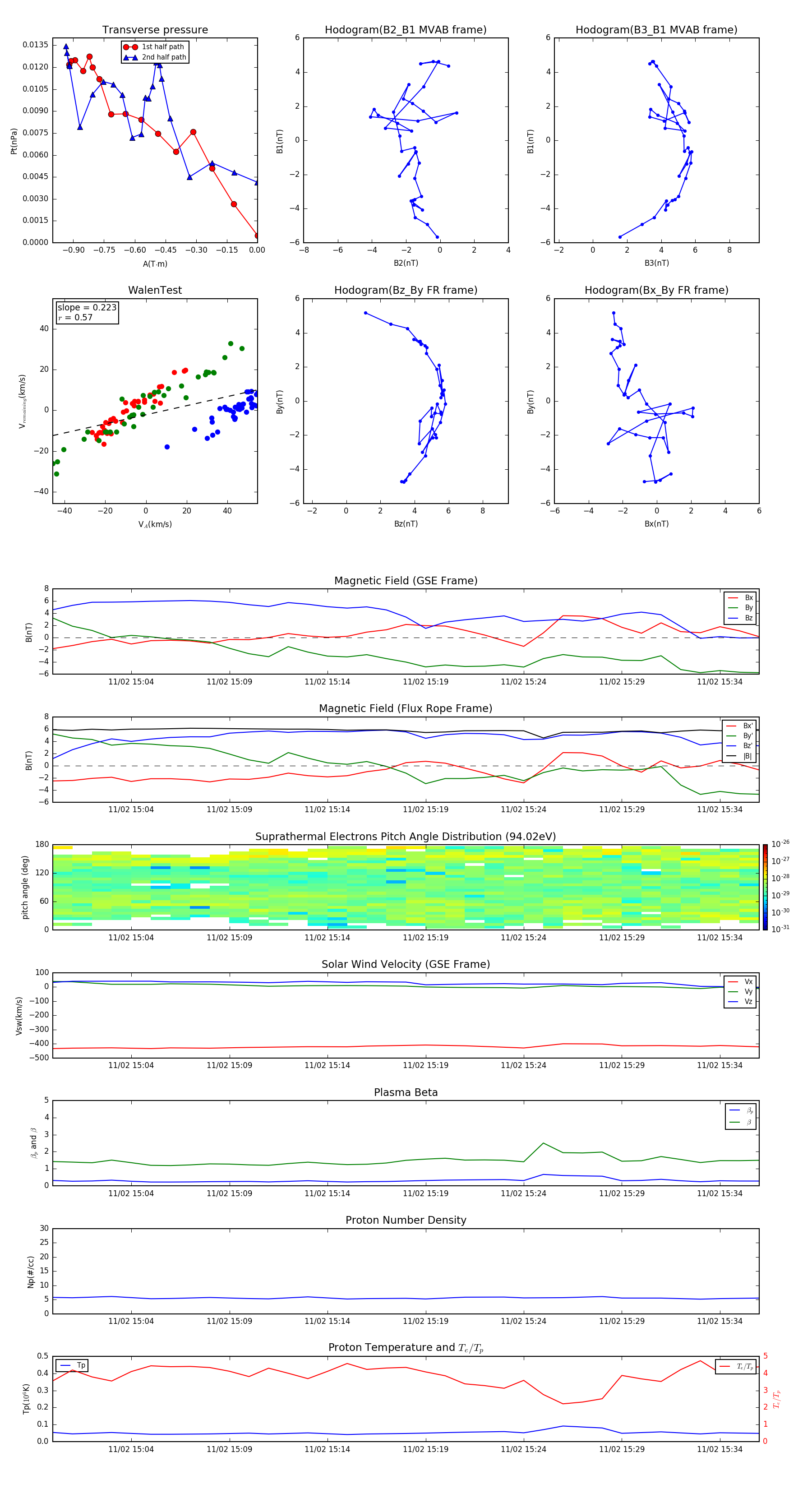812x1489 pixels.
Task: Click the 'r = 0.57' annotation
Action: click(75, 317)
